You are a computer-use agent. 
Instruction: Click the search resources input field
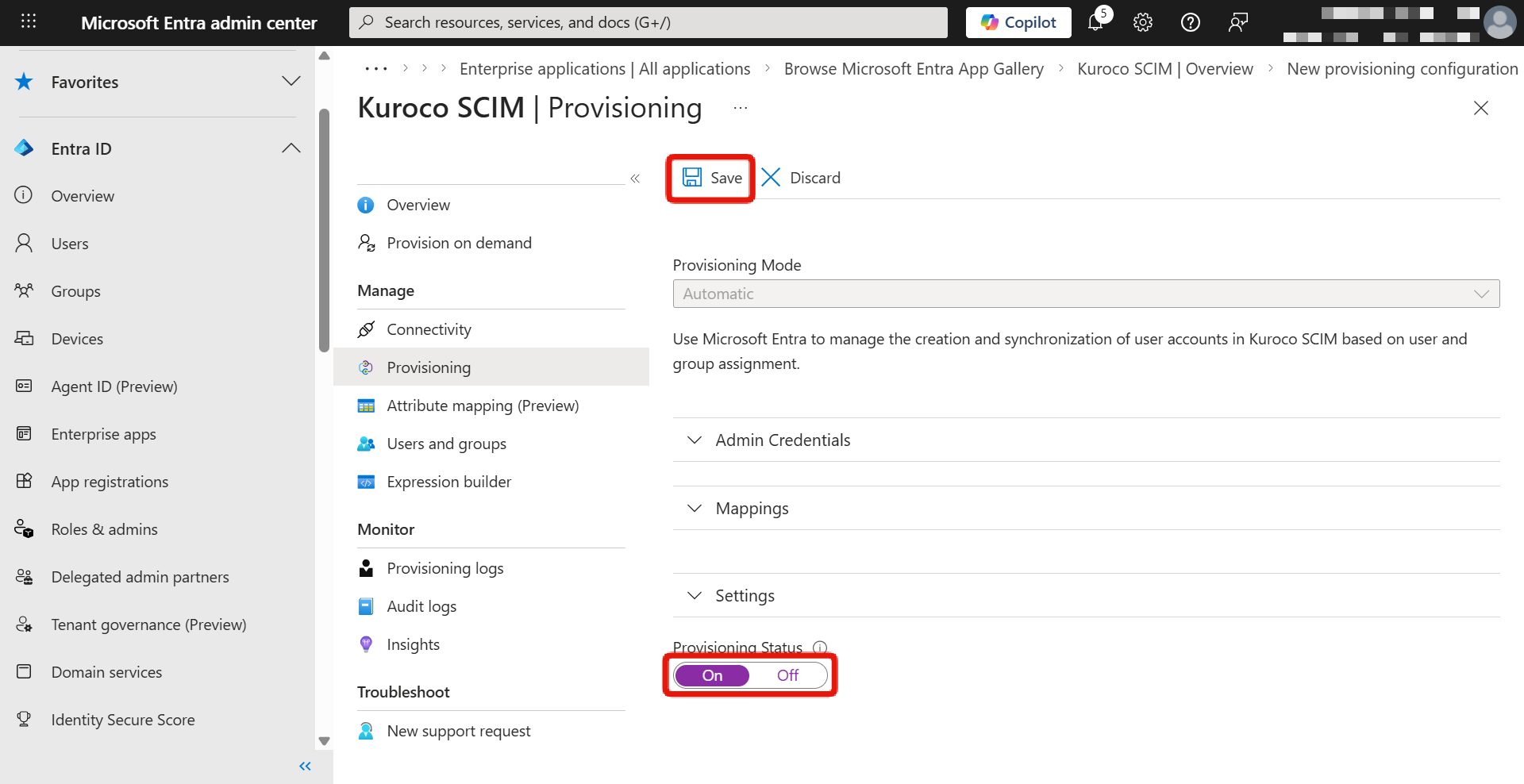point(648,22)
